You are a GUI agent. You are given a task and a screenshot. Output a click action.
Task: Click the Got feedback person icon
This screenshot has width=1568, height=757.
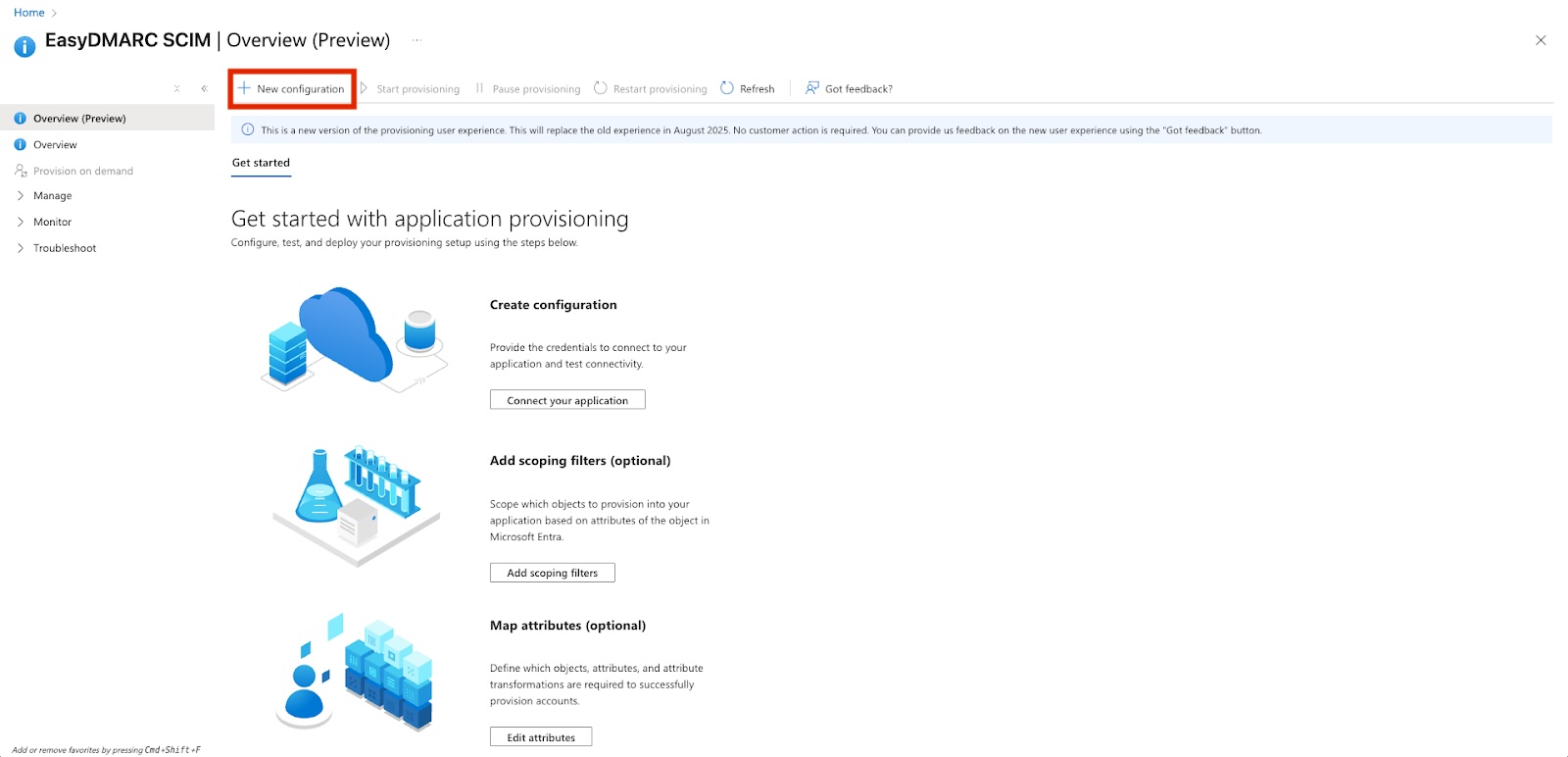pos(811,88)
